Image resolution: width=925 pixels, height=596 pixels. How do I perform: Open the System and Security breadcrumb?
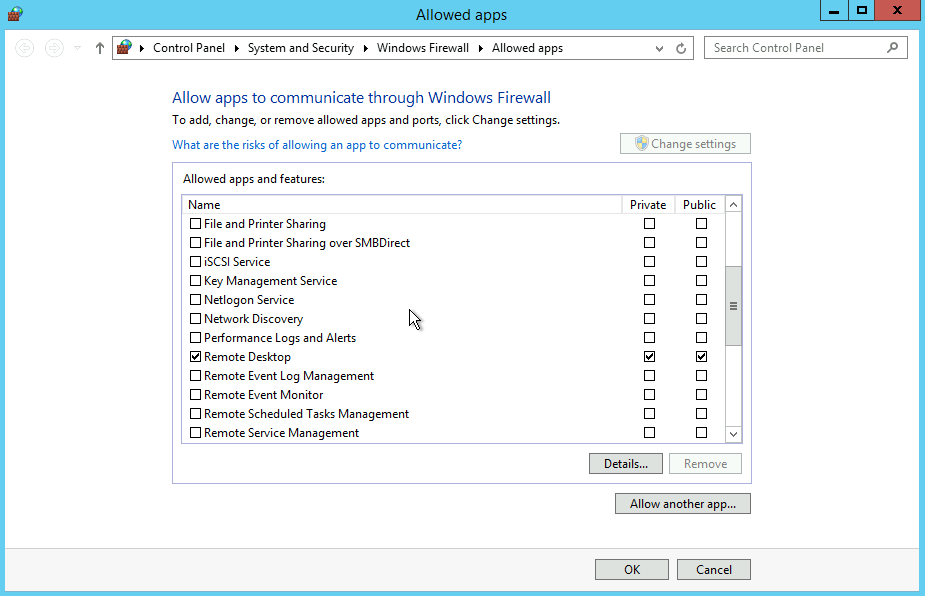[301, 48]
